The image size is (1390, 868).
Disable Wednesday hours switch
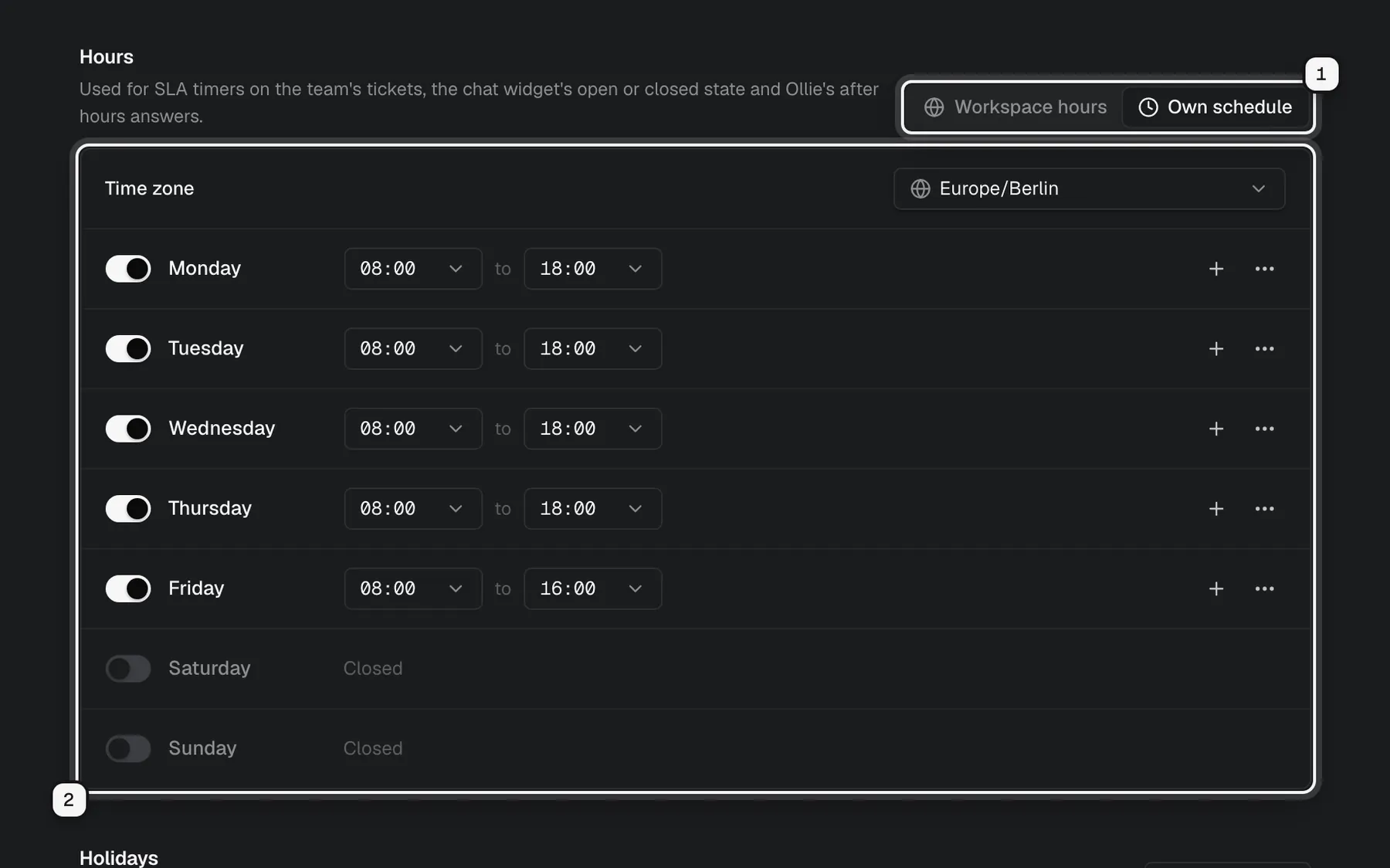tap(128, 429)
